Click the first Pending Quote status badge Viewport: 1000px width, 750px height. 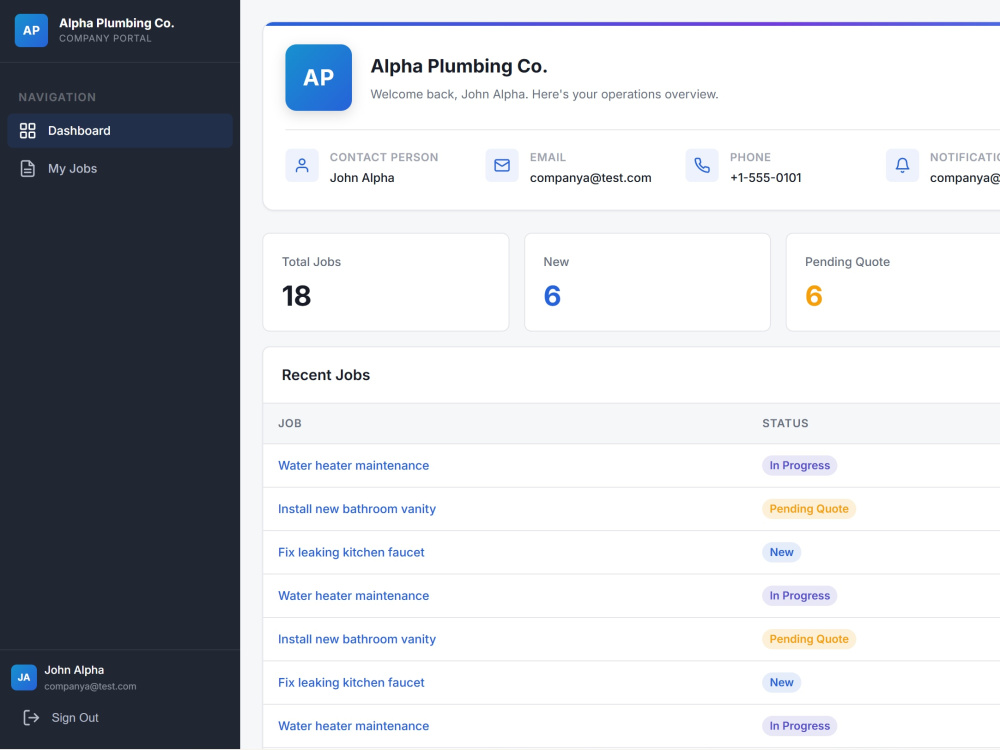(809, 509)
